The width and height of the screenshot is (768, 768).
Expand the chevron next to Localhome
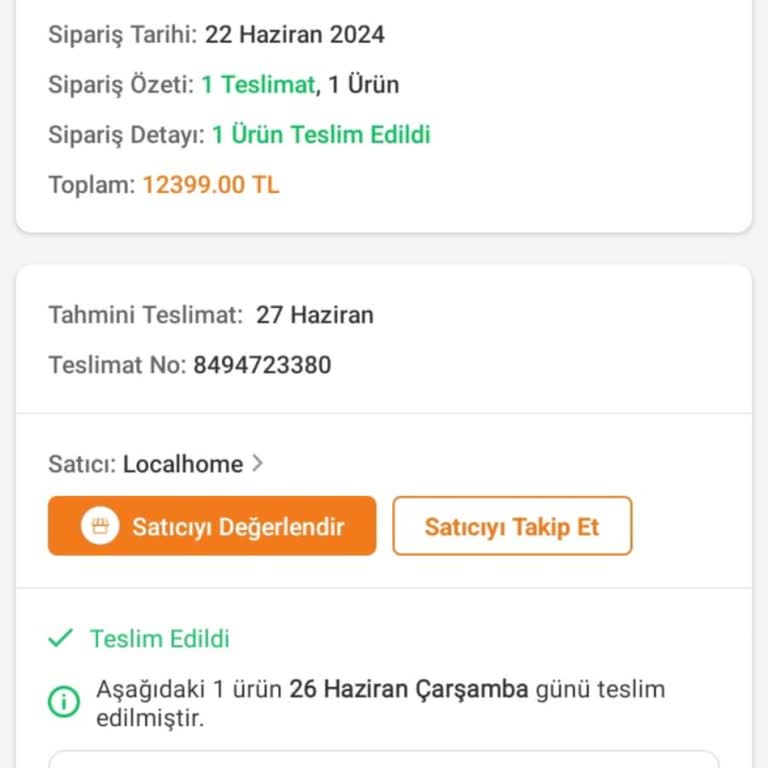tap(258, 463)
